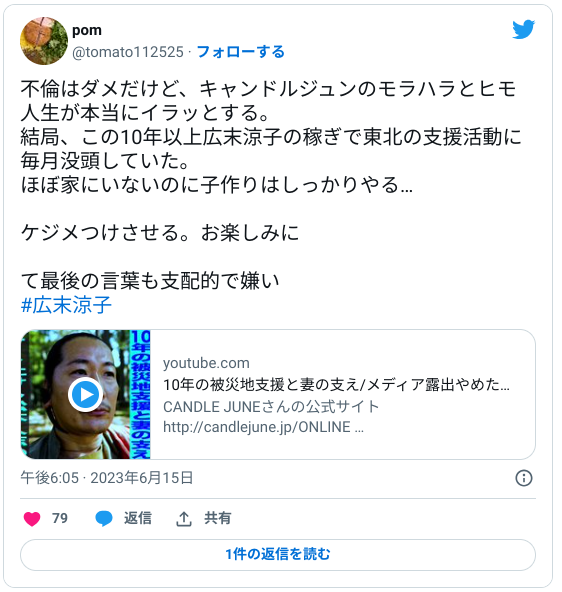562x592 pixels.
Task: Open pom's profile avatar
Action: [x=44, y=41]
